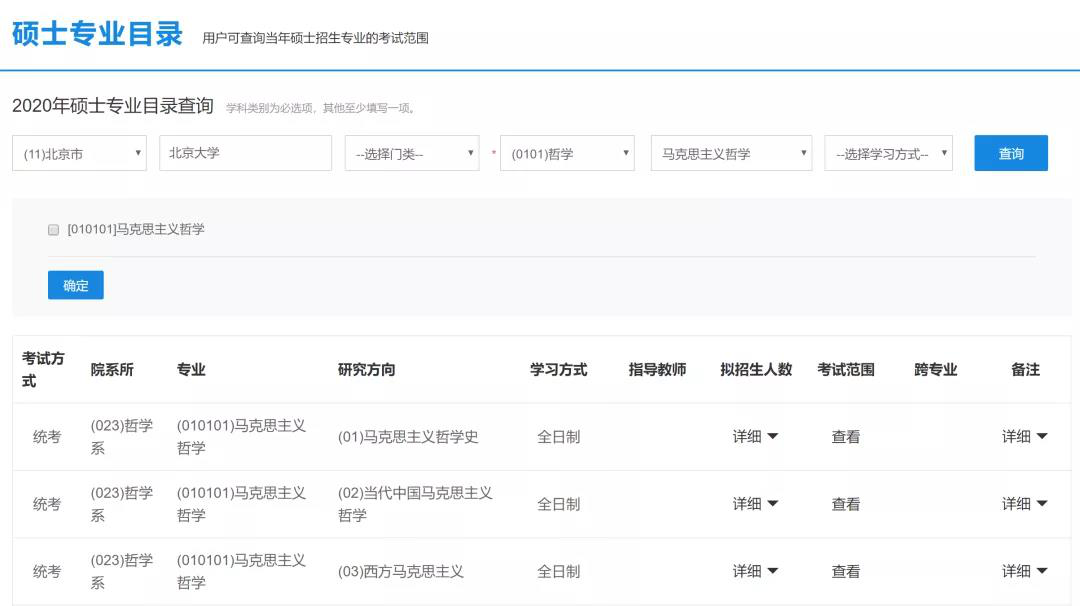The height and width of the screenshot is (606, 1080).
Task: View 考试范围 for 西方马克思主义 direction
Action: [846, 571]
